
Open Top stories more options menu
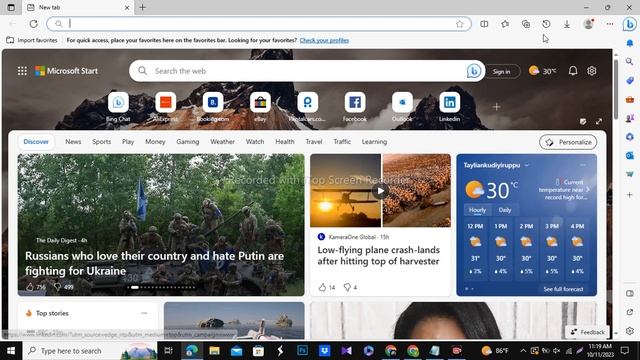(144, 313)
